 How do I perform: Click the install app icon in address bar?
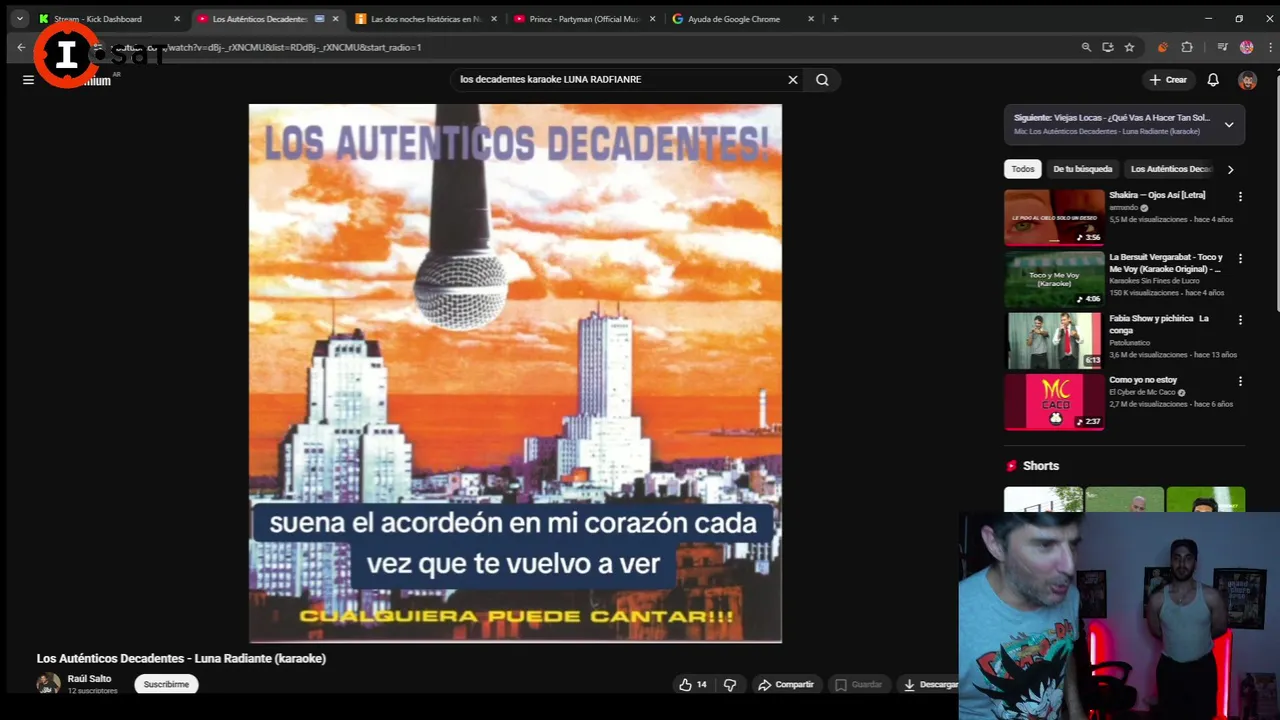pyautogui.click(x=1108, y=47)
